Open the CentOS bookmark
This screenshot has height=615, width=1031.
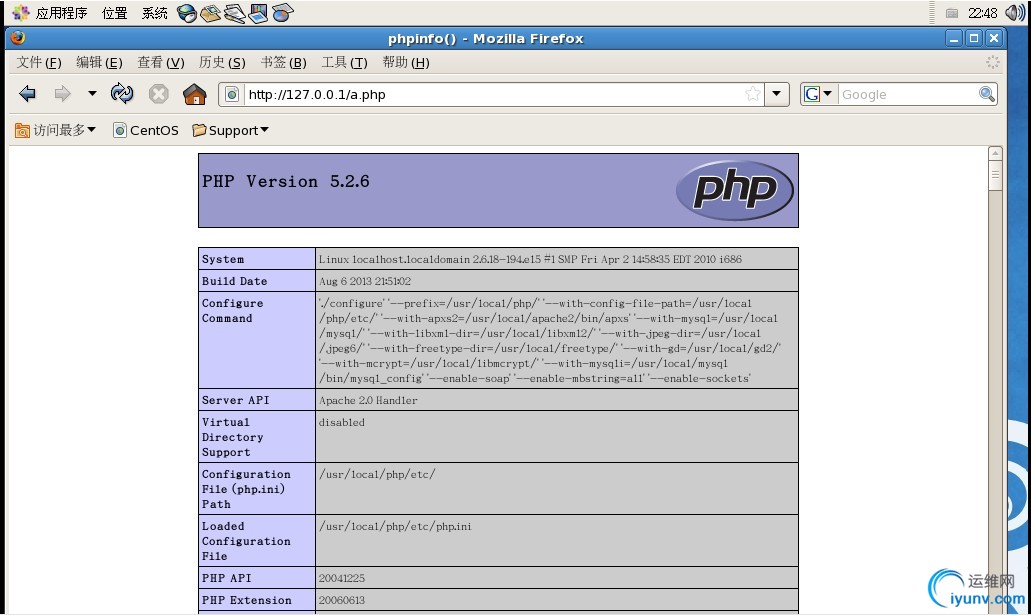[146, 130]
